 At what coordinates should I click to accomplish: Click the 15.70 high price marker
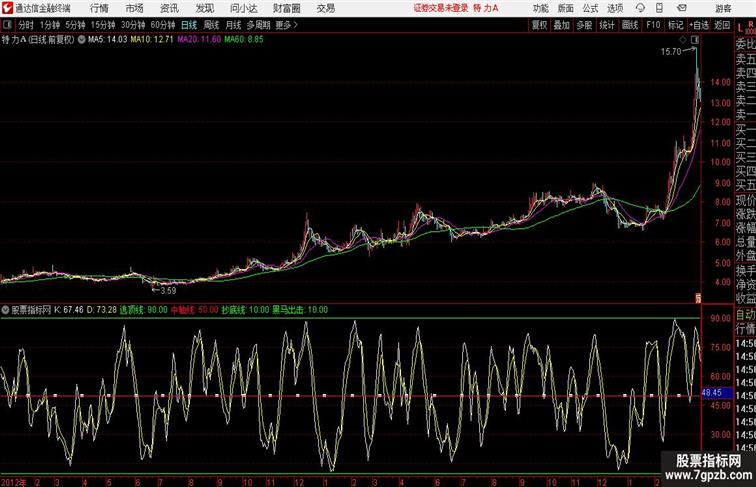pyautogui.click(x=671, y=52)
